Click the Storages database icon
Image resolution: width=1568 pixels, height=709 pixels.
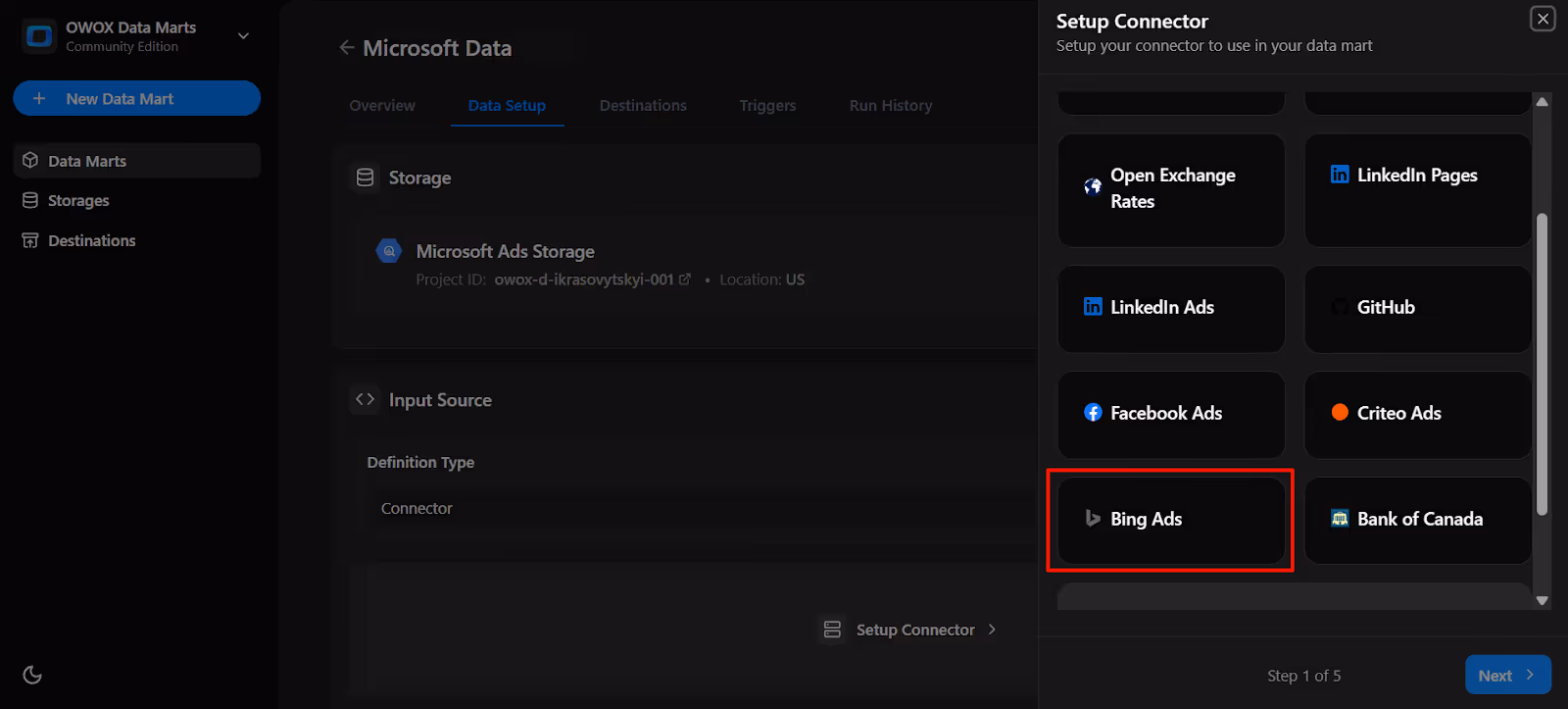tap(30, 200)
